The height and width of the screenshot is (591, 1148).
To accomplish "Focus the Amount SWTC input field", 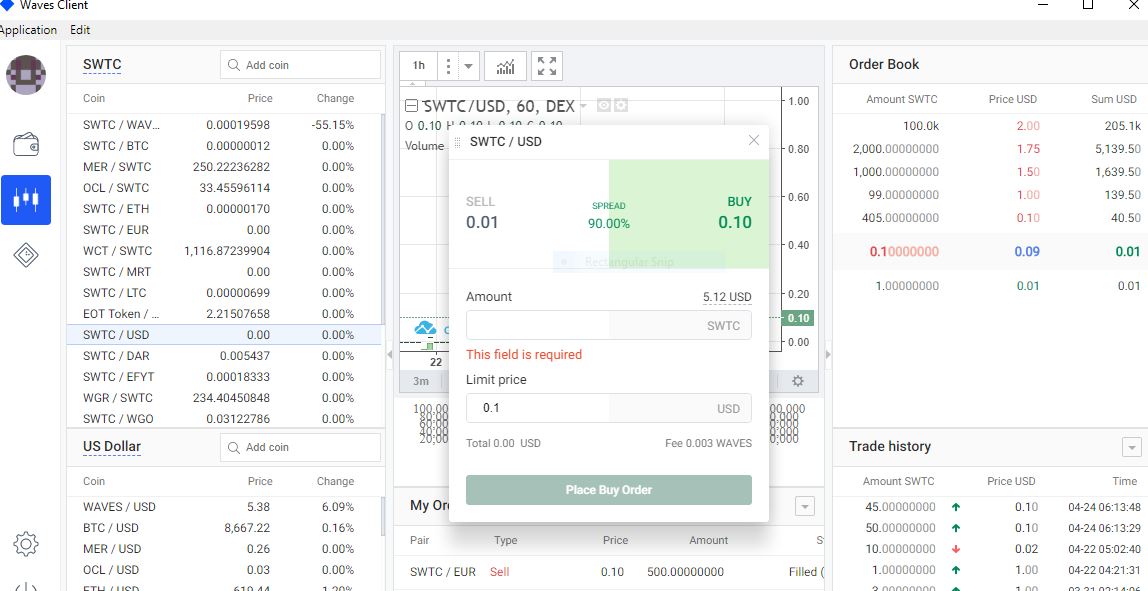I will click(x=608, y=325).
